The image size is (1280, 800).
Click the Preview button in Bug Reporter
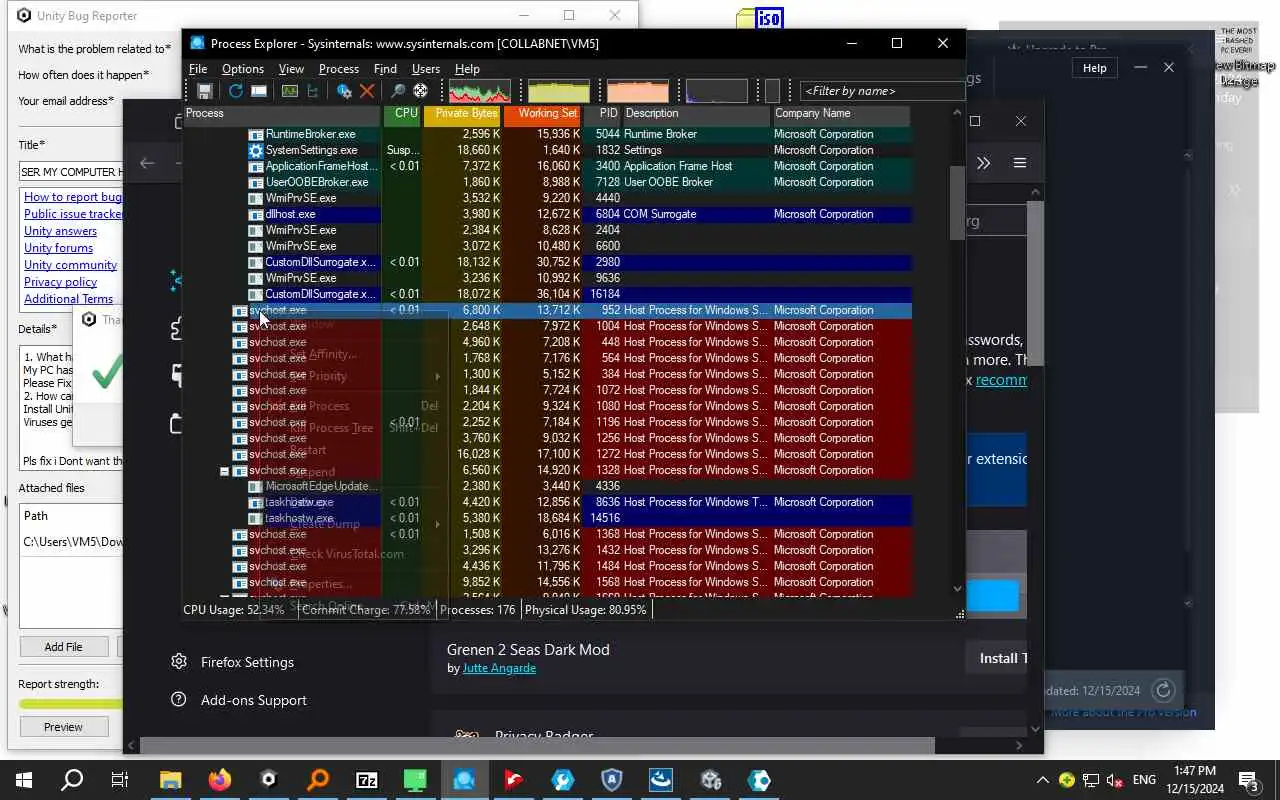pos(63,727)
